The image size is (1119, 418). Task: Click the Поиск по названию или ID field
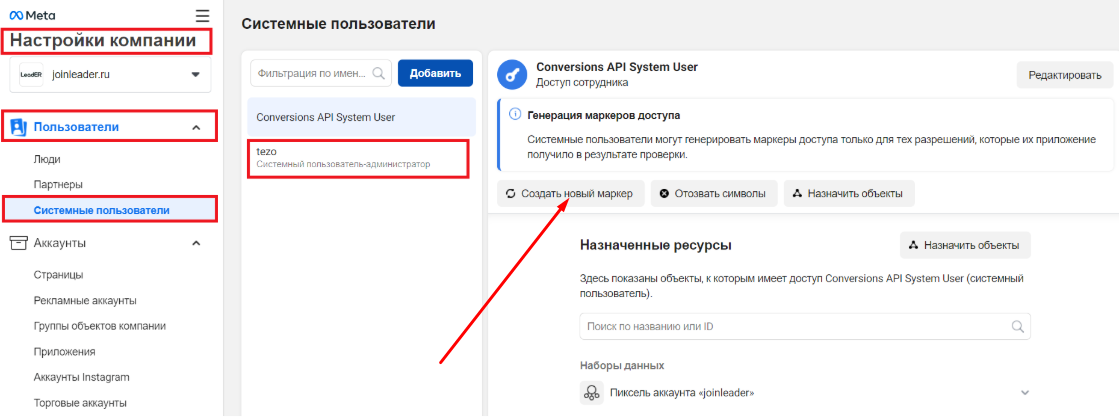pos(795,326)
